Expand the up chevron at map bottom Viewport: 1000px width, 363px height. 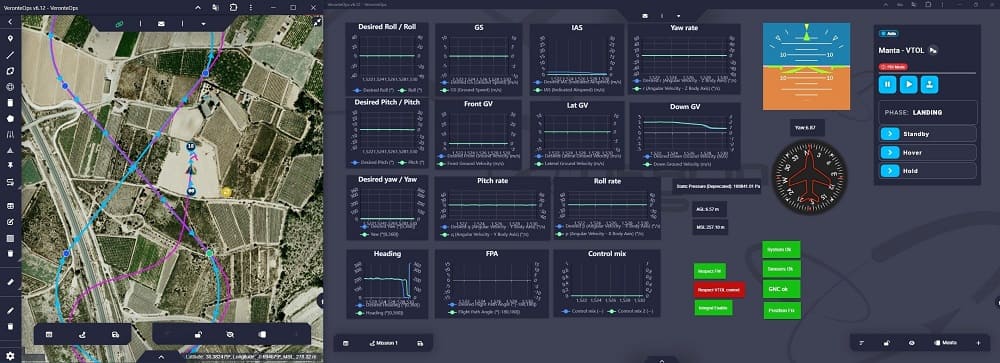click(x=161, y=357)
